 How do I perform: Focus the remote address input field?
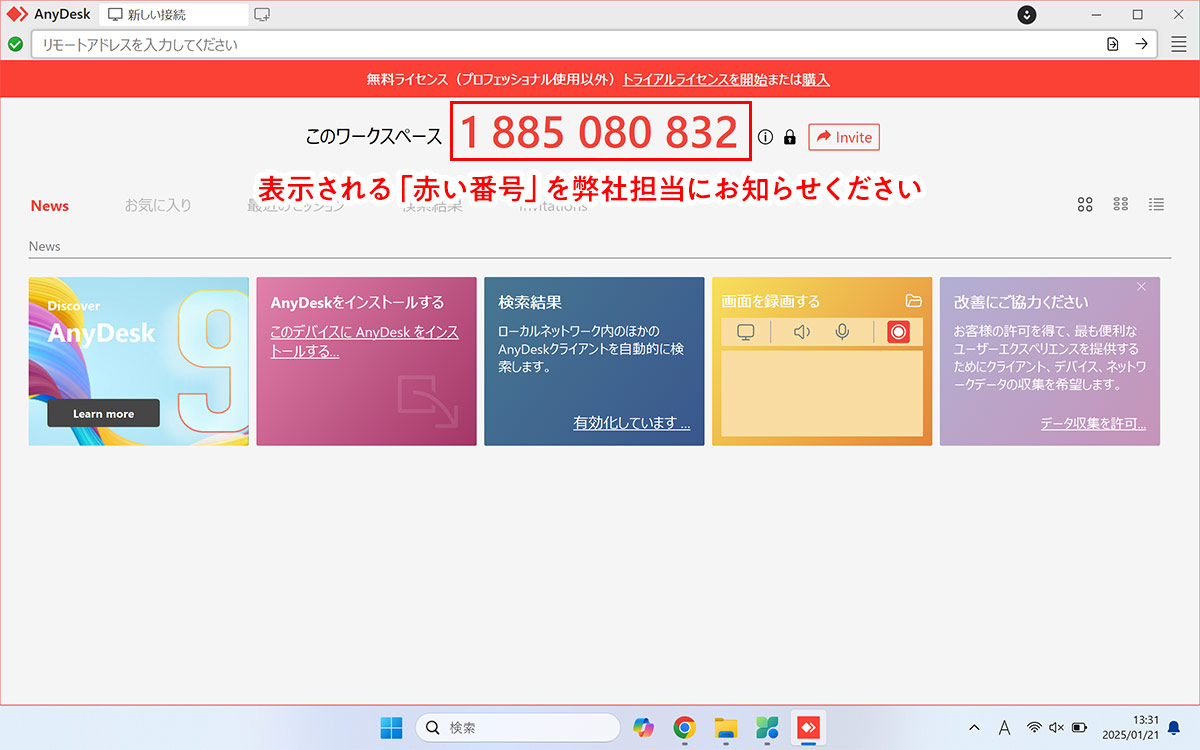594,44
